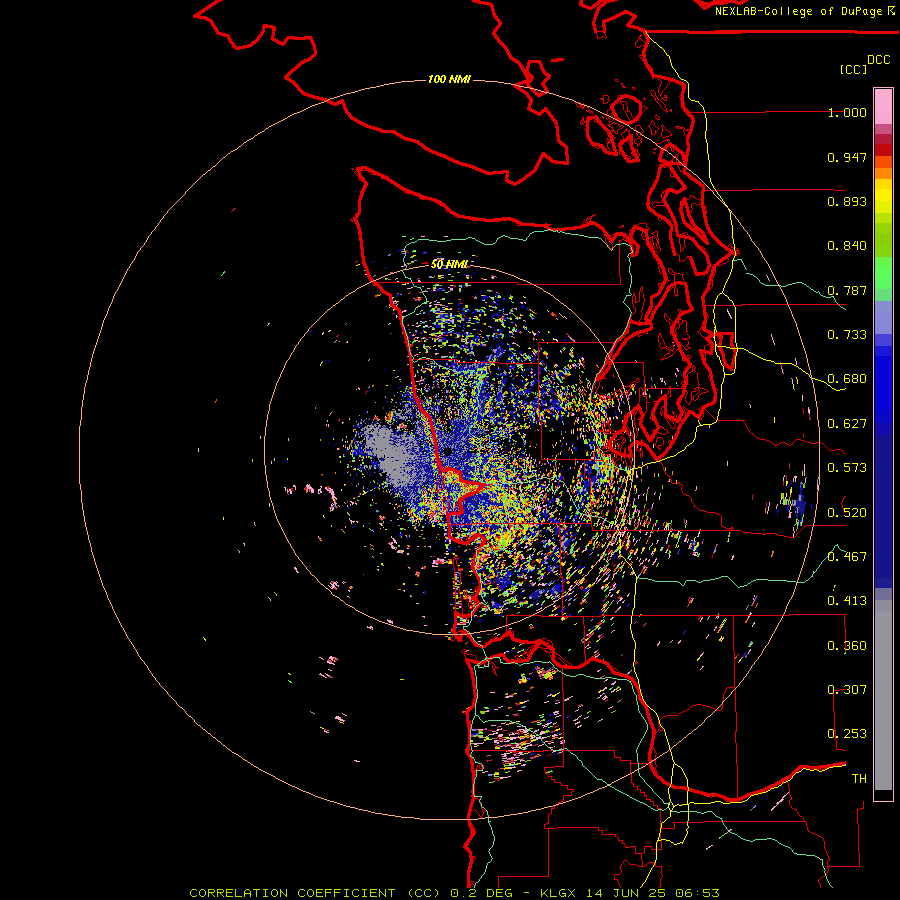Select the 0.413 scale value

click(847, 601)
